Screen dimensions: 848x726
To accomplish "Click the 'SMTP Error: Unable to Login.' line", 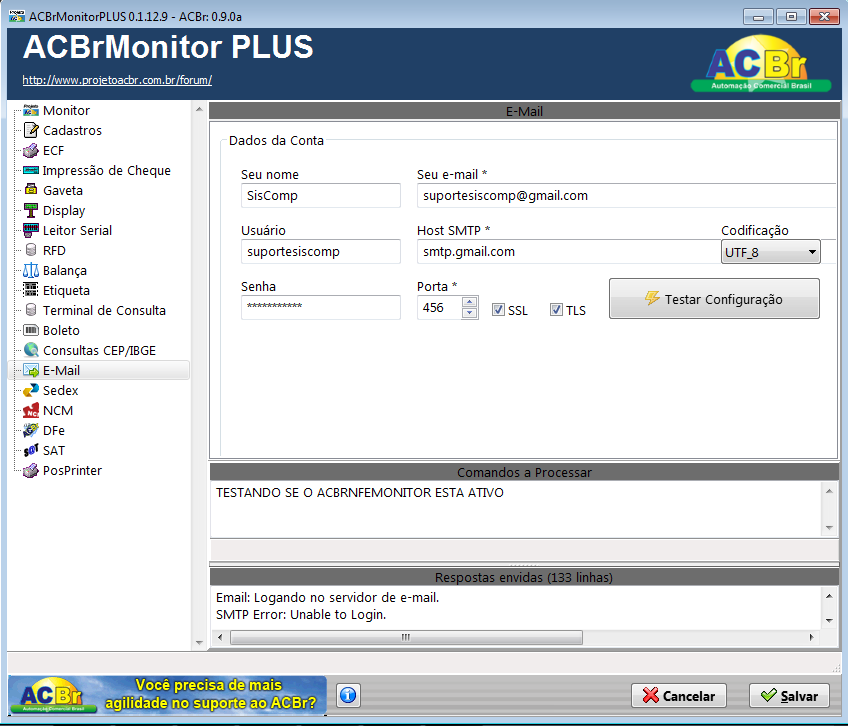I will click(301, 615).
